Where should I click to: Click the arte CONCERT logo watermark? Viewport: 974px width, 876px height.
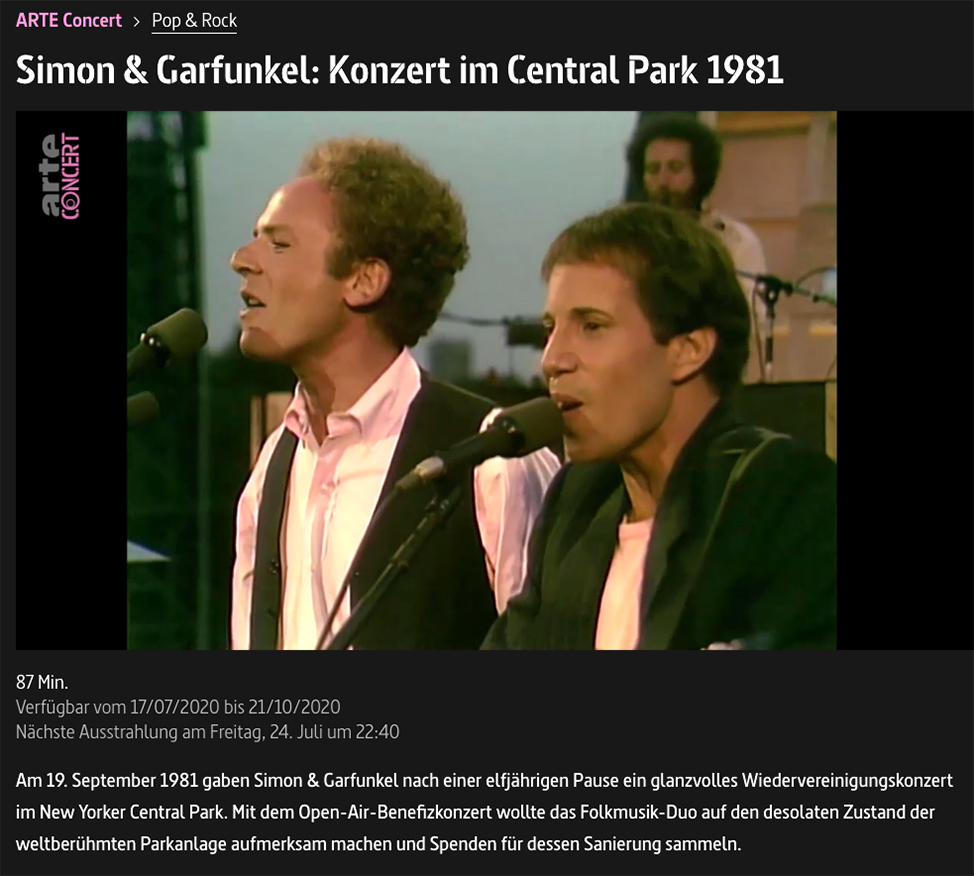(61, 176)
